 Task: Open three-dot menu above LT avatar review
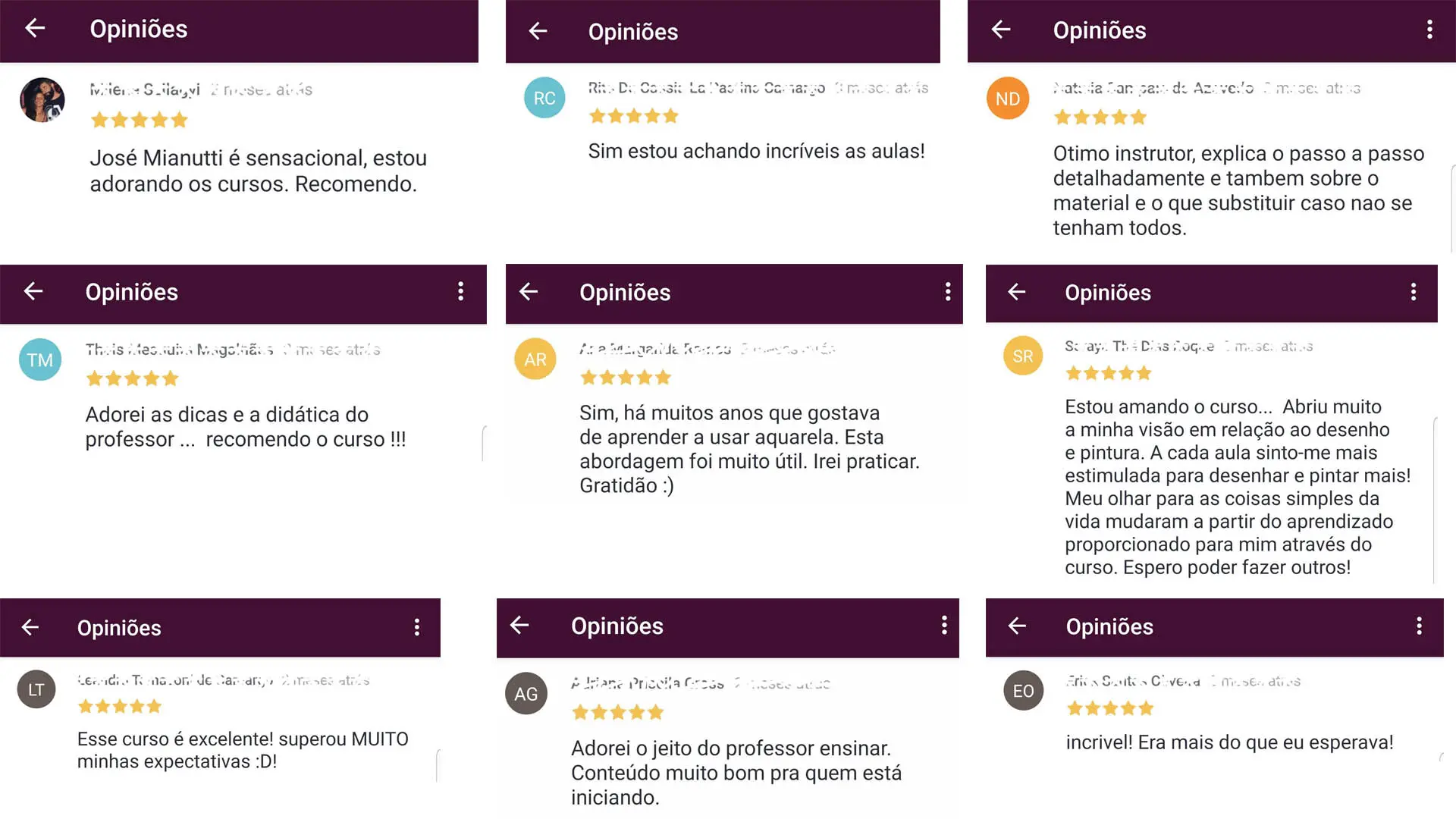click(x=416, y=627)
